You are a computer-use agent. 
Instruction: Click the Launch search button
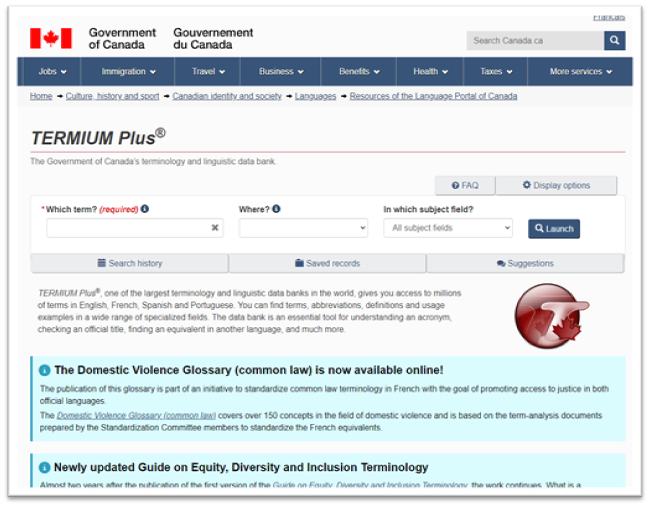pyautogui.click(x=554, y=229)
